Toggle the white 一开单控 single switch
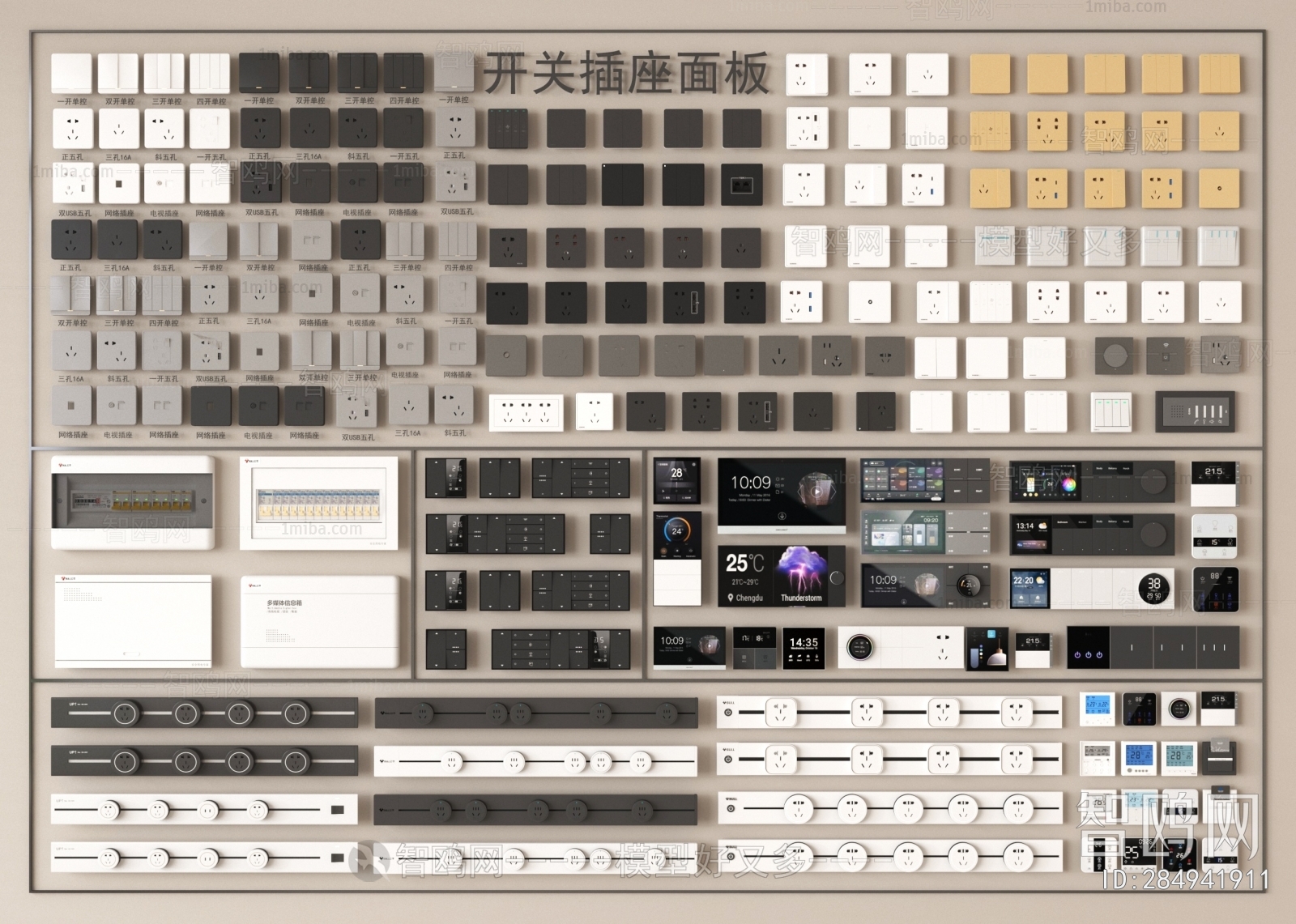The image size is (1296, 924). 72,75
